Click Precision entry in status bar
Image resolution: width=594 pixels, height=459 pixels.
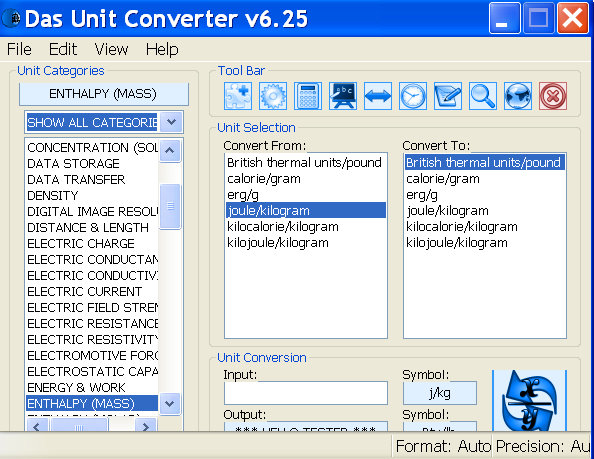(x=542, y=446)
